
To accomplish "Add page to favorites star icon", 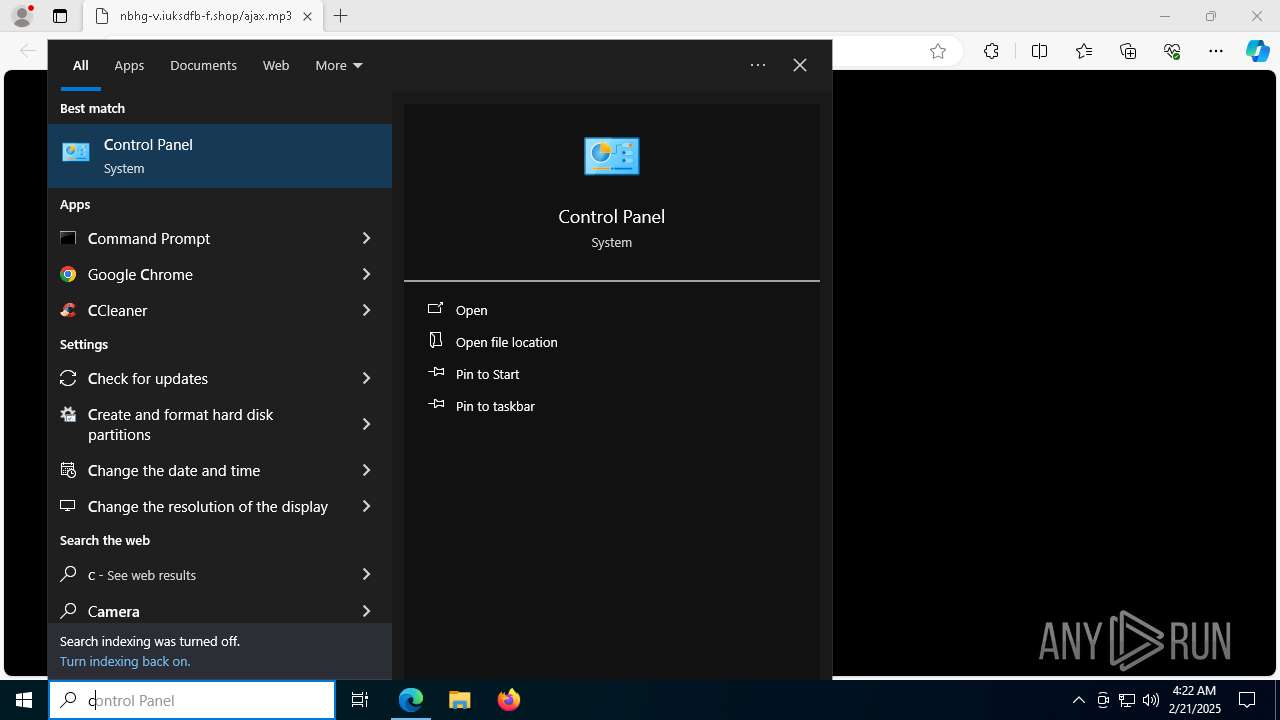I will (938, 51).
